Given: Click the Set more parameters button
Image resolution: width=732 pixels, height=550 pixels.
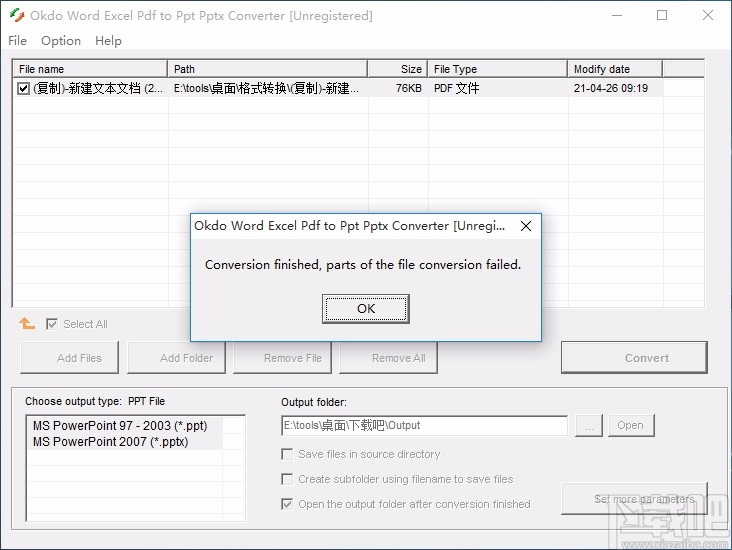Looking at the screenshot, I should pos(634,499).
